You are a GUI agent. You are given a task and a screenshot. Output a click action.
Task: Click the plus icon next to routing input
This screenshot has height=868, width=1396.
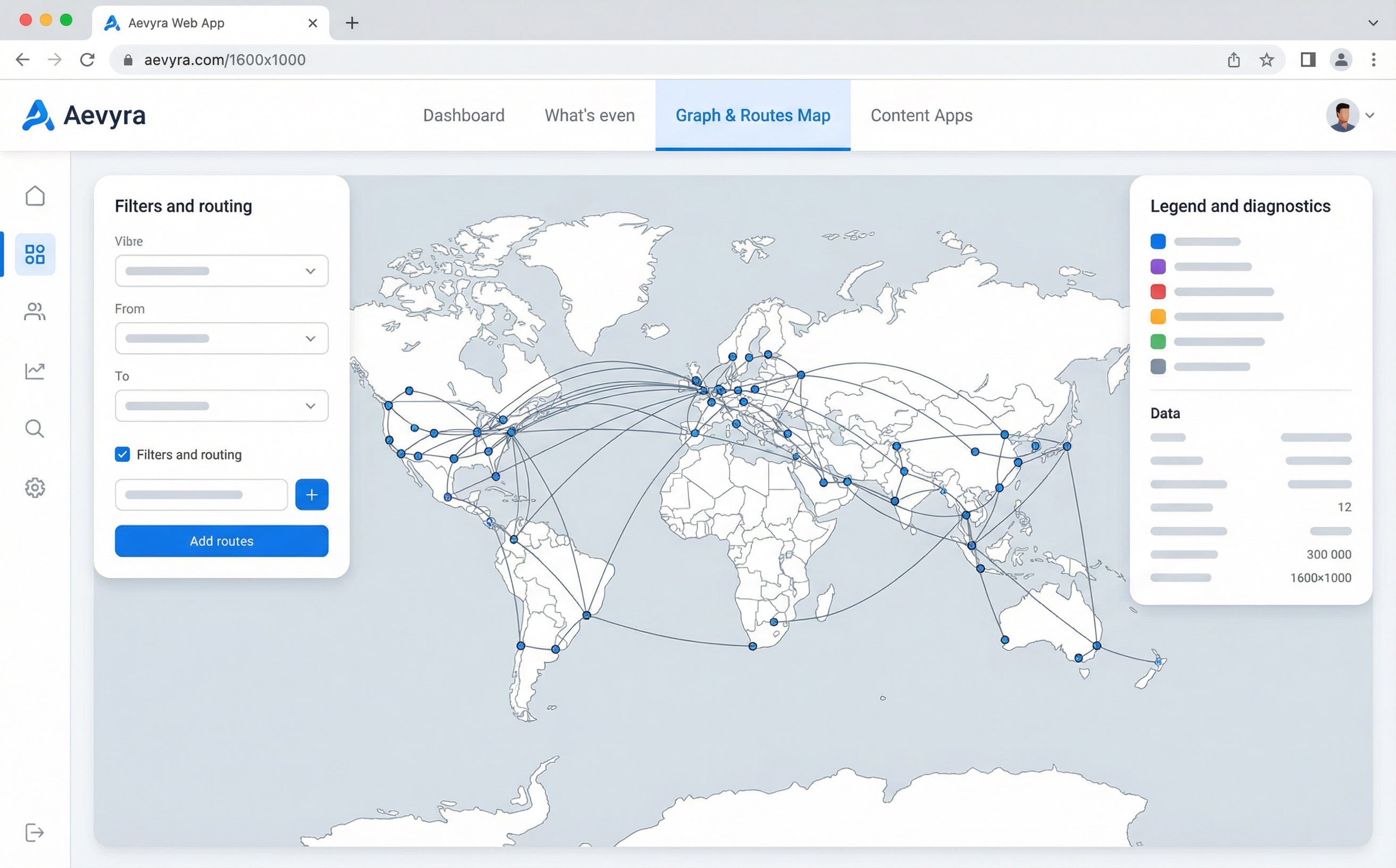pos(312,494)
